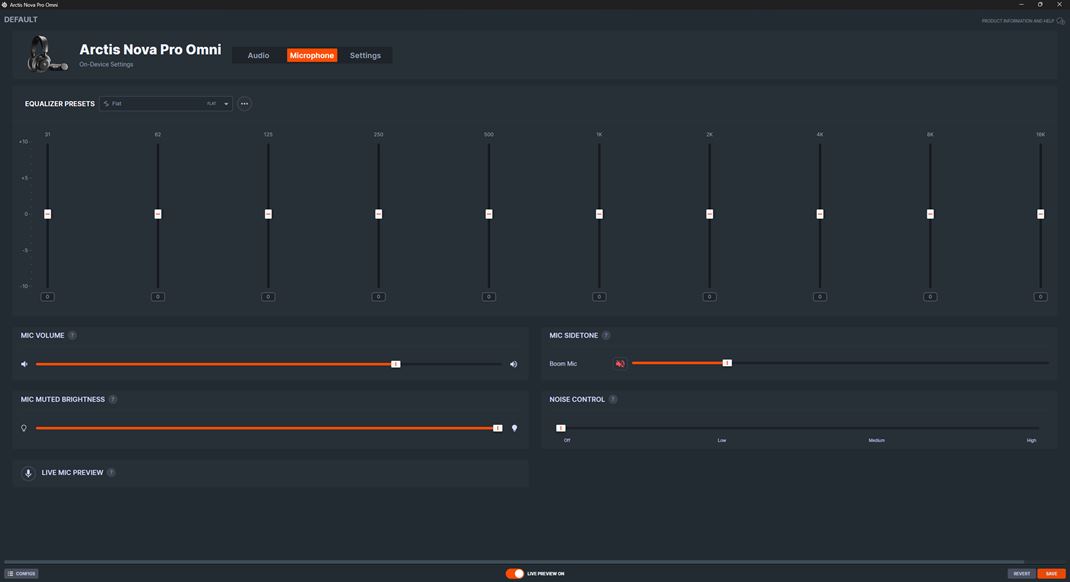Click the Mic Sidetone slider handle
The width and height of the screenshot is (1070, 582).
[727, 363]
